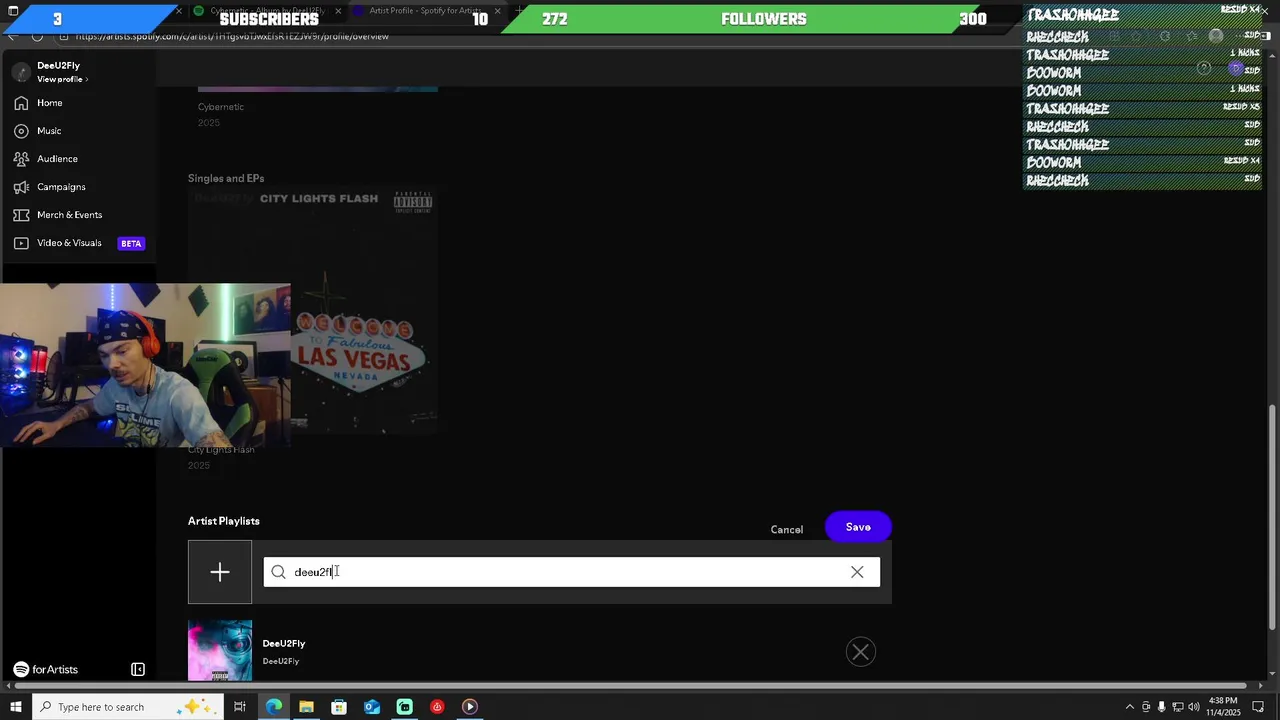Open Outlook from taskbar
The image size is (1280, 720).
tap(372, 707)
